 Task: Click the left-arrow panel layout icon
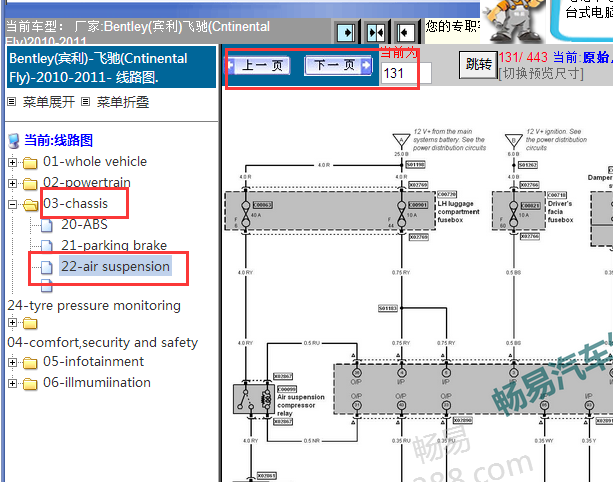pyautogui.click(x=405, y=32)
